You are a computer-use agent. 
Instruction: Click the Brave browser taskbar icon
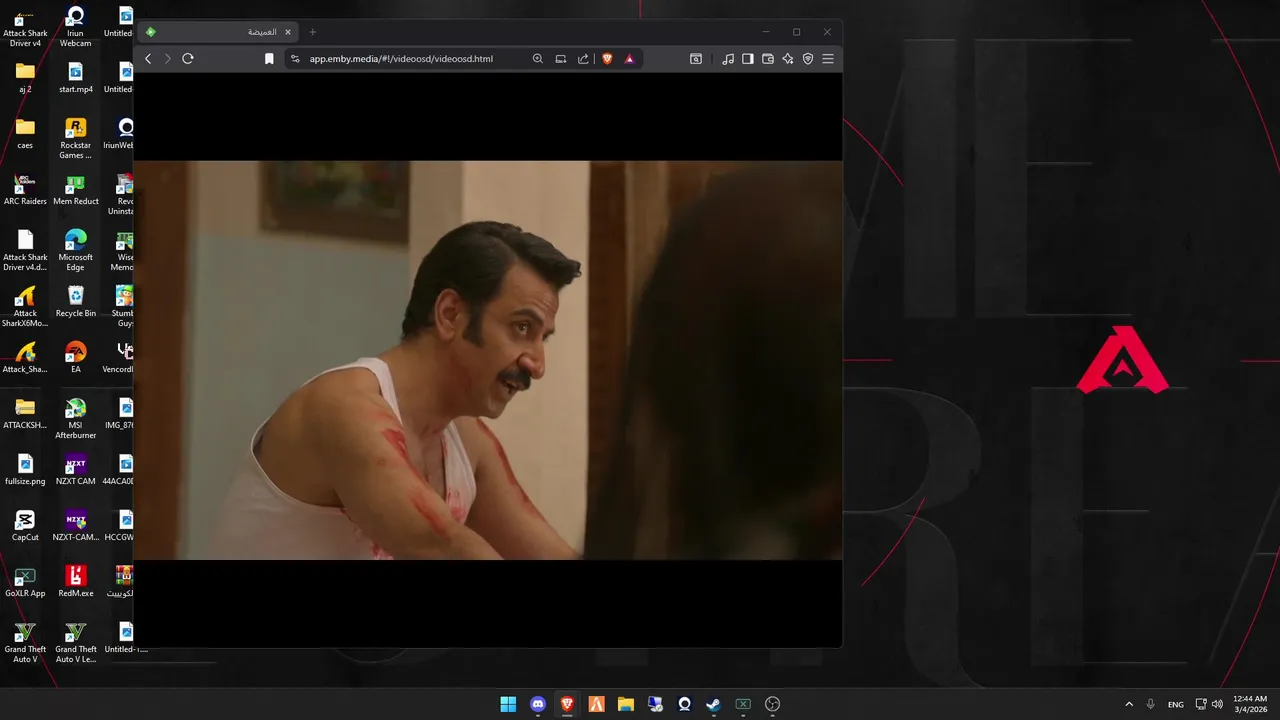click(567, 704)
